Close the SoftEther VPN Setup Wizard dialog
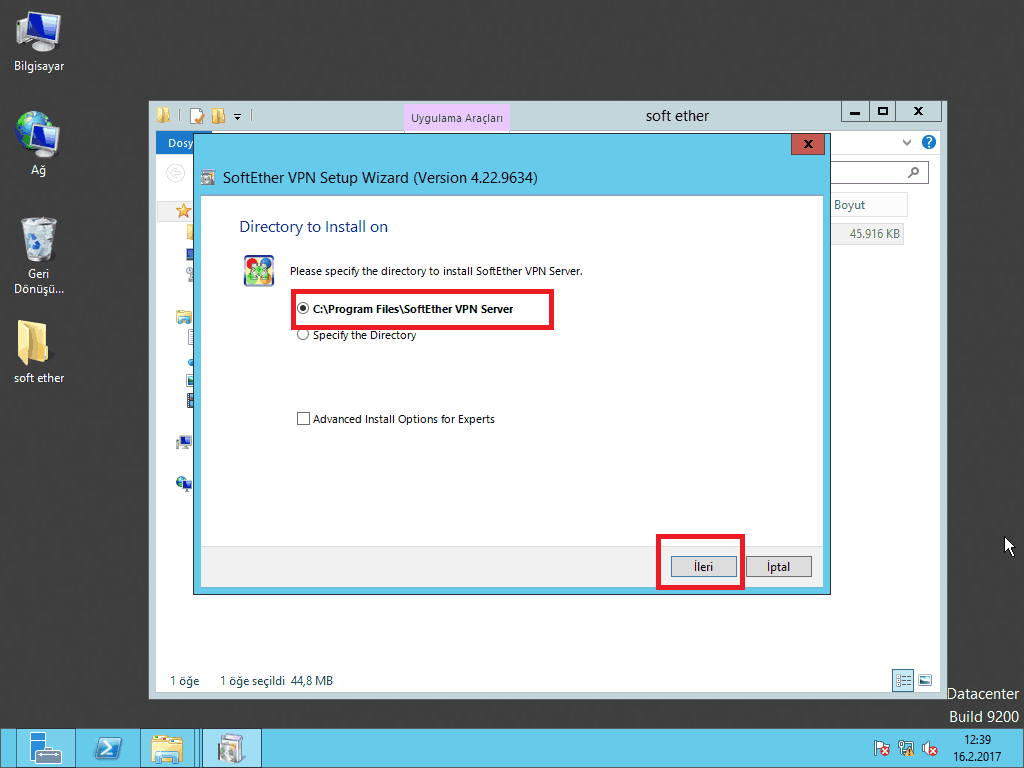The image size is (1024, 768). click(x=808, y=144)
